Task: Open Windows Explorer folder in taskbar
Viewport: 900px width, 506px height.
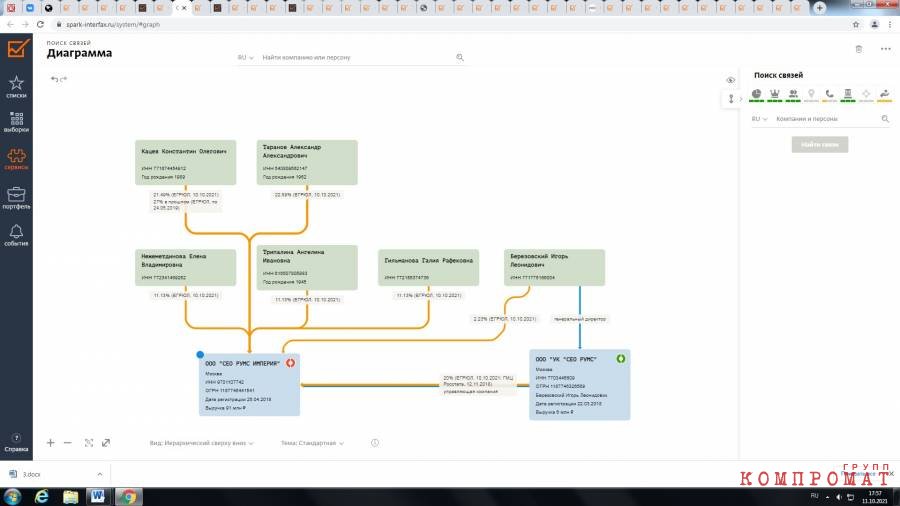Action: coord(70,497)
